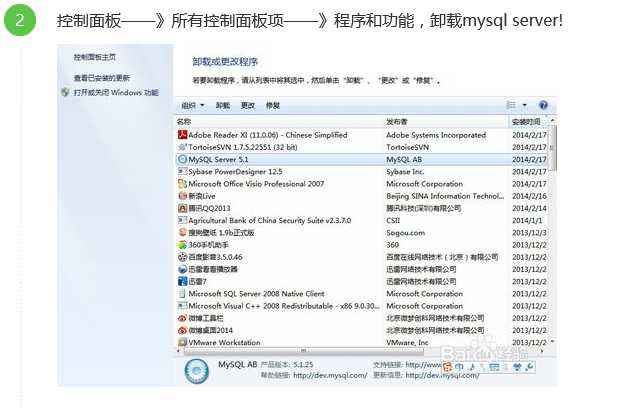Click the wrench icon in the IME toolbar

(x=529, y=367)
